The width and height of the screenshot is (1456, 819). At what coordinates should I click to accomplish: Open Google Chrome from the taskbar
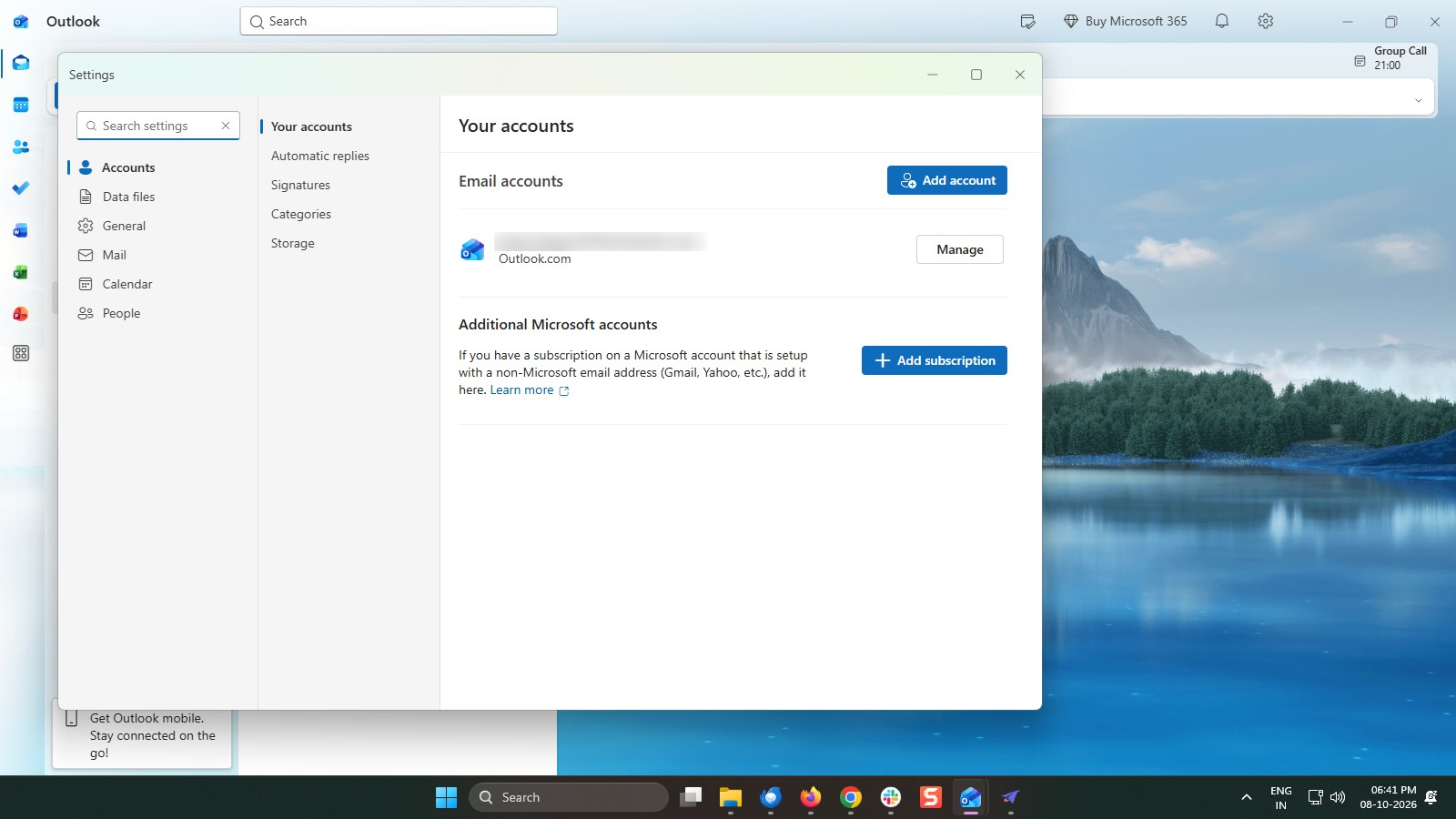(851, 797)
